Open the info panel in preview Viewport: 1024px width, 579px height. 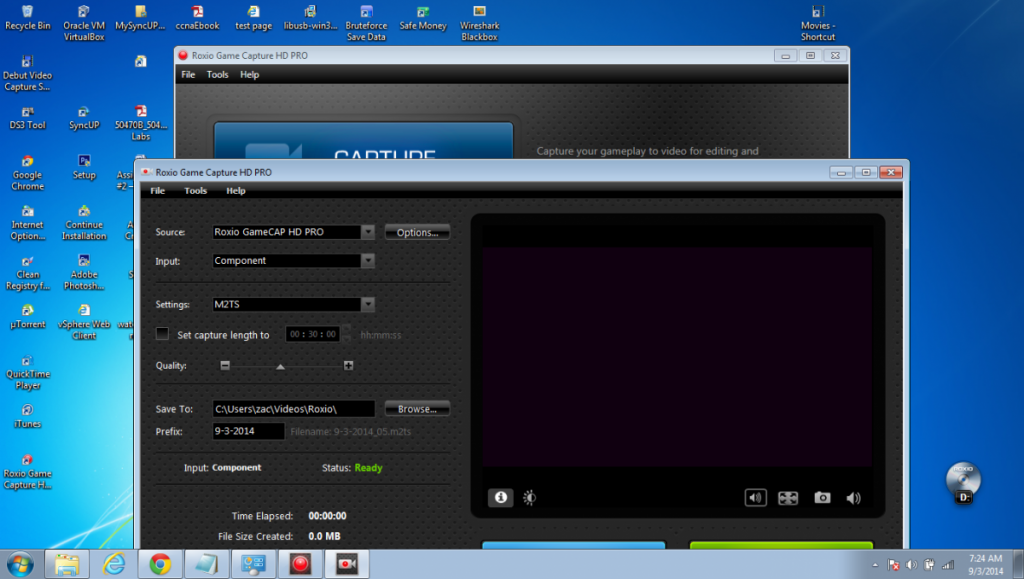500,497
